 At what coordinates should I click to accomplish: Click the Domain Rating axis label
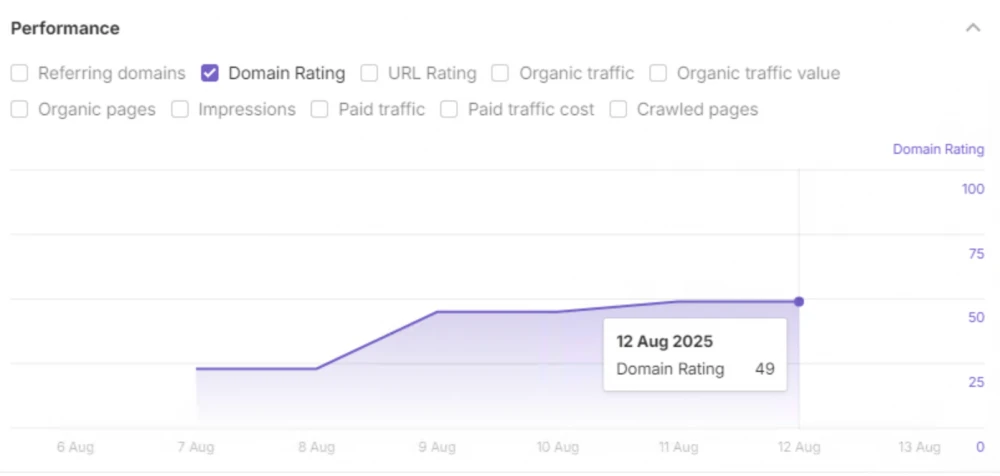tap(938, 149)
